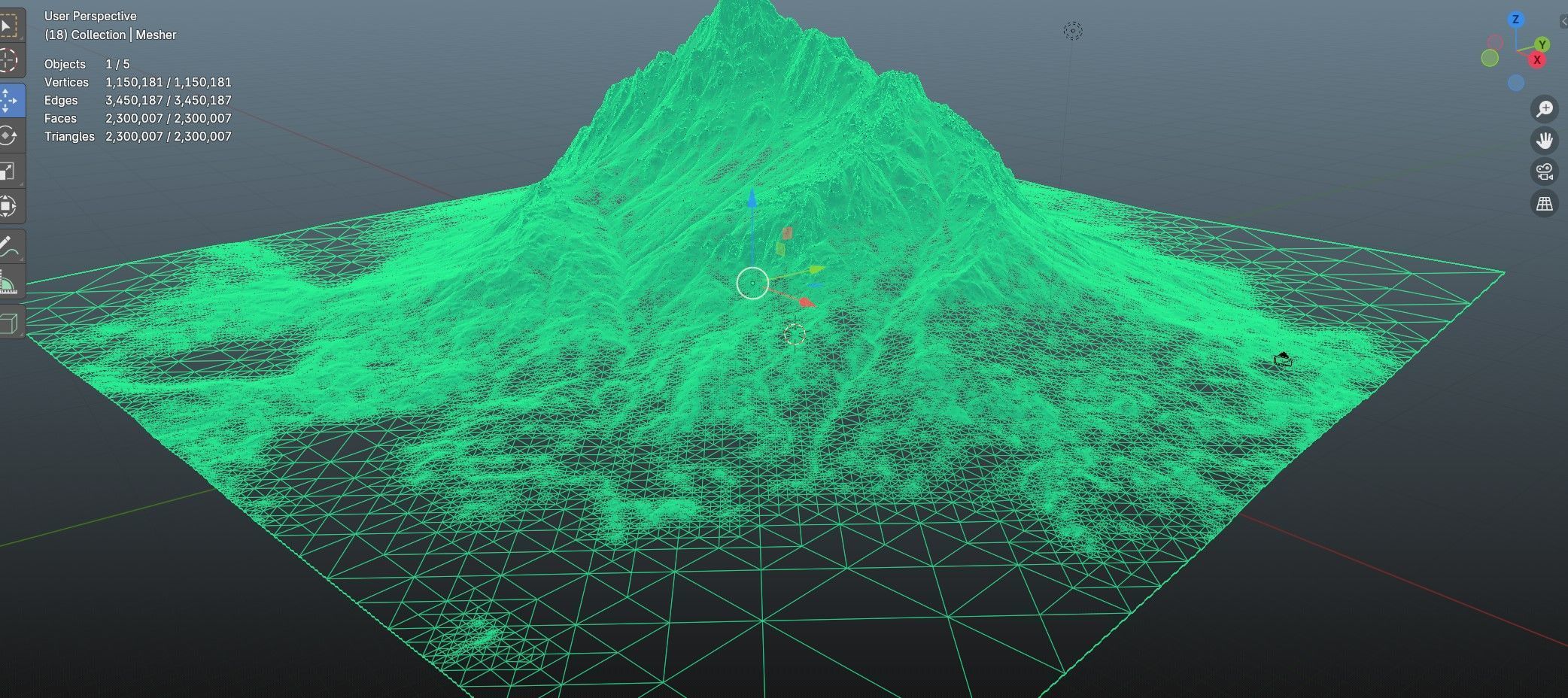Viewport: 1568px width, 698px height.
Task: Click the white circle move gizmo center
Action: [x=752, y=284]
